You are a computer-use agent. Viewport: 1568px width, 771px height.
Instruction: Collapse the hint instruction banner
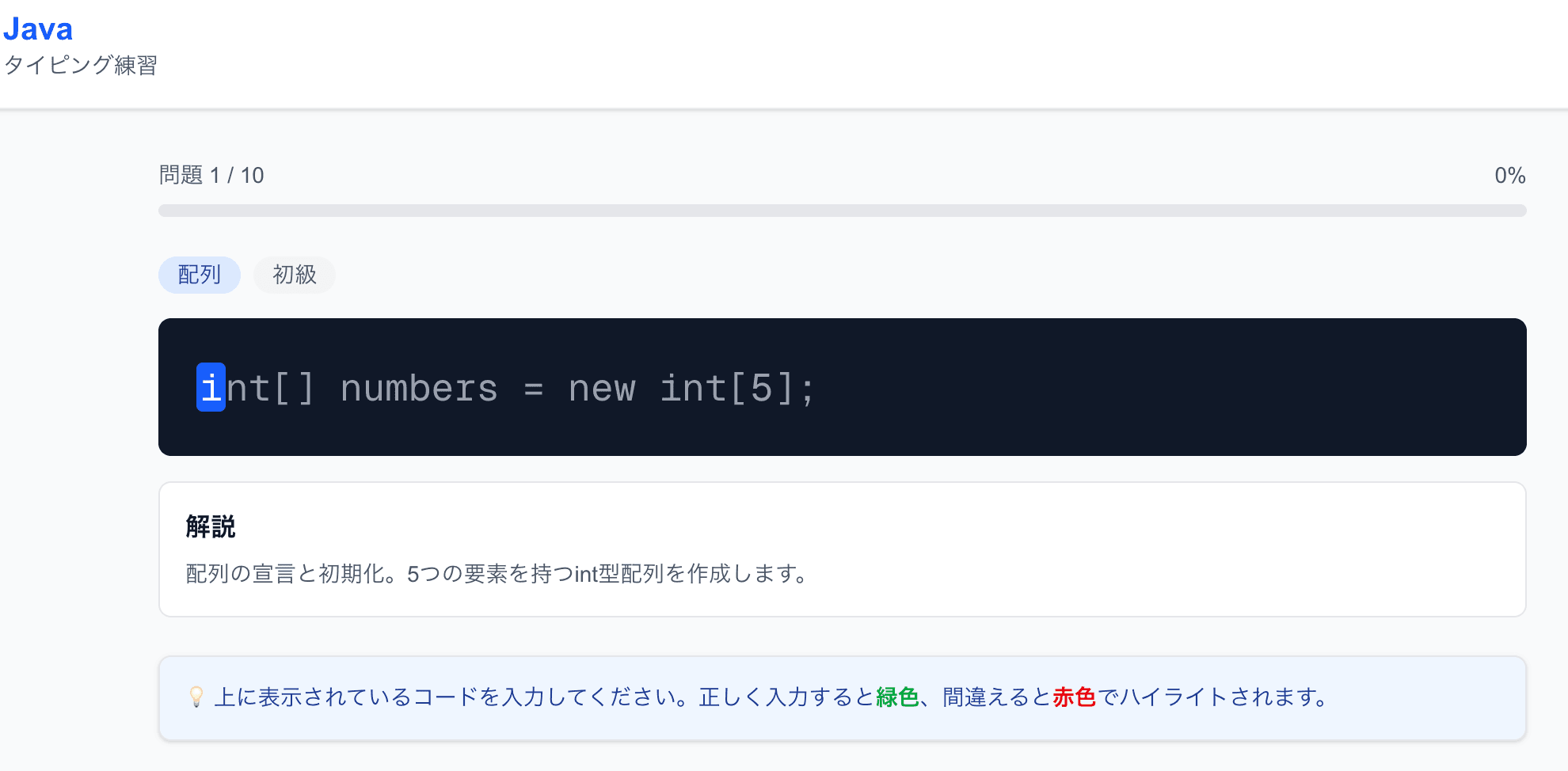tap(842, 697)
